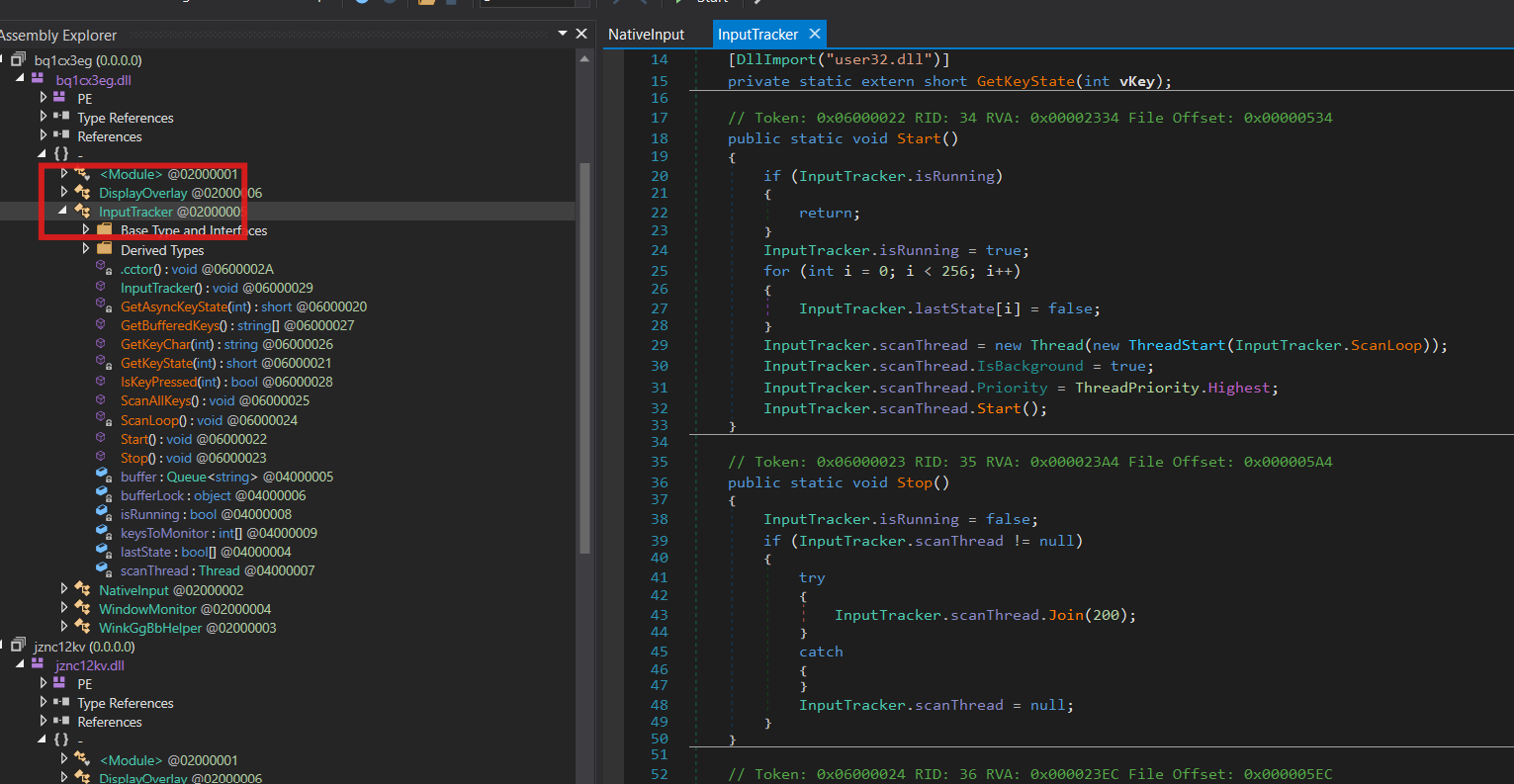Expand the Derived Types folder
The height and width of the screenshot is (784, 1514).
(x=86, y=250)
